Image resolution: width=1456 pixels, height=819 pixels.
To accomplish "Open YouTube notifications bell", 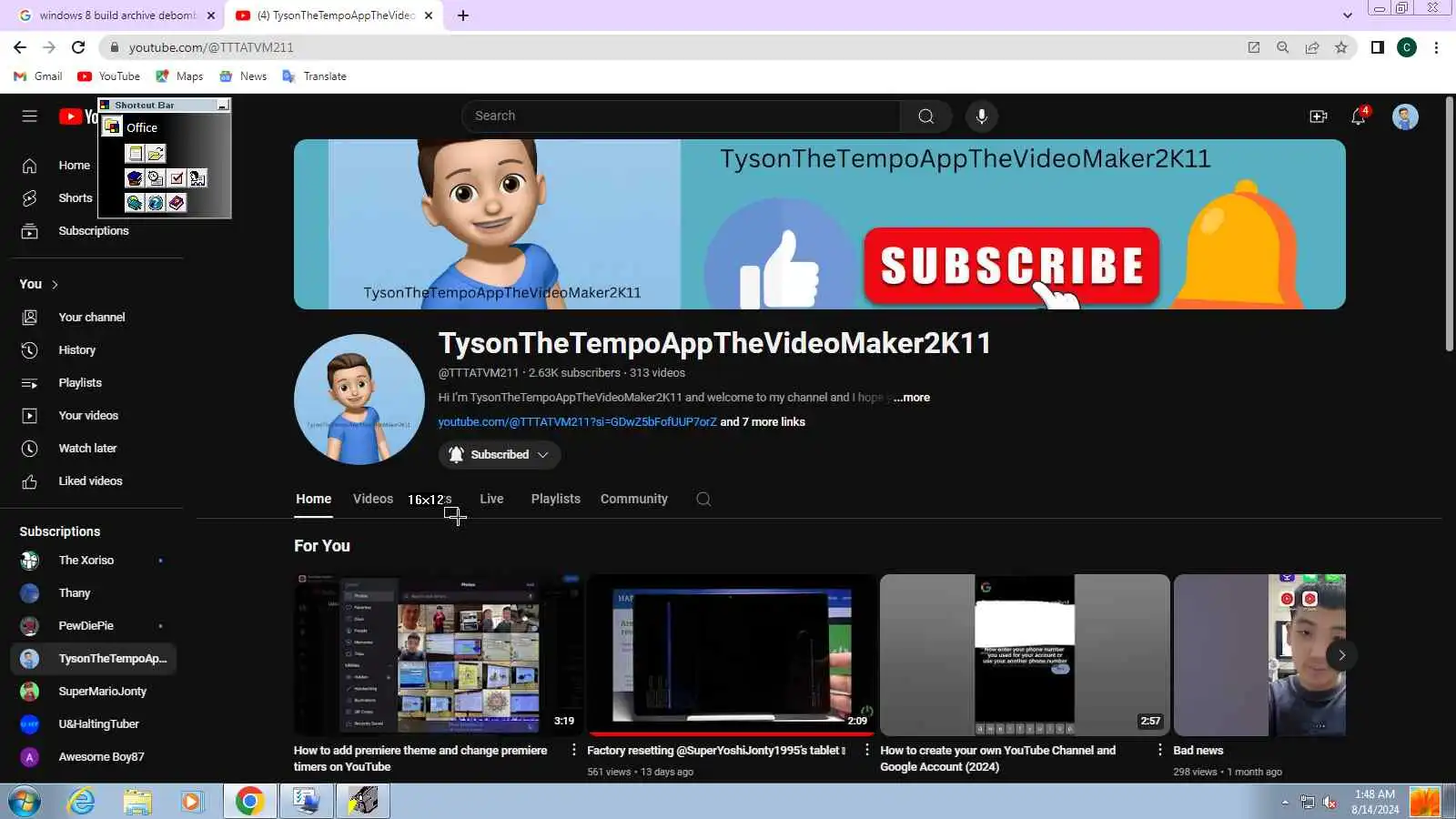I will click(x=1359, y=116).
